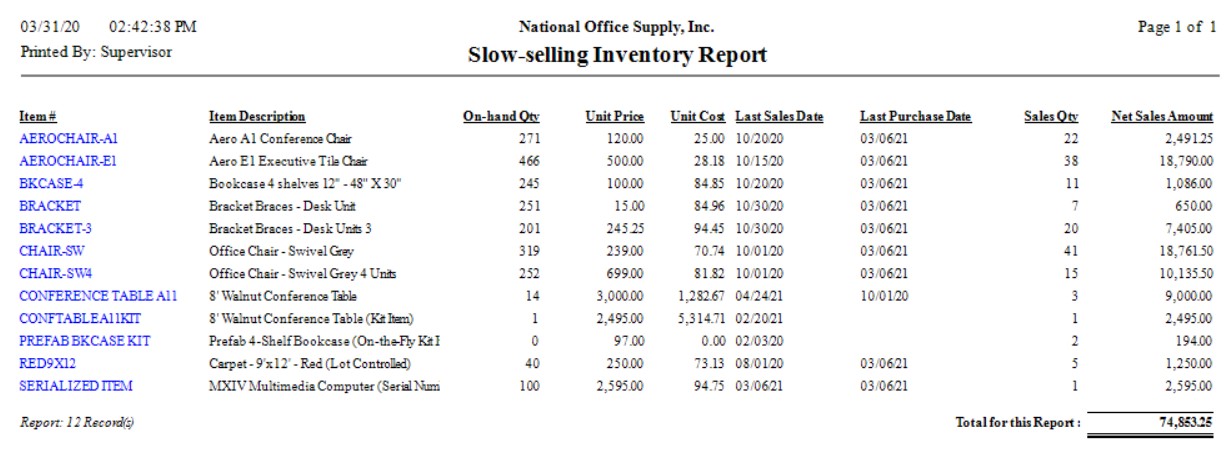Screen dimensions: 1230x467
Task: Click the Unit Price column header
Action: click(x=615, y=117)
